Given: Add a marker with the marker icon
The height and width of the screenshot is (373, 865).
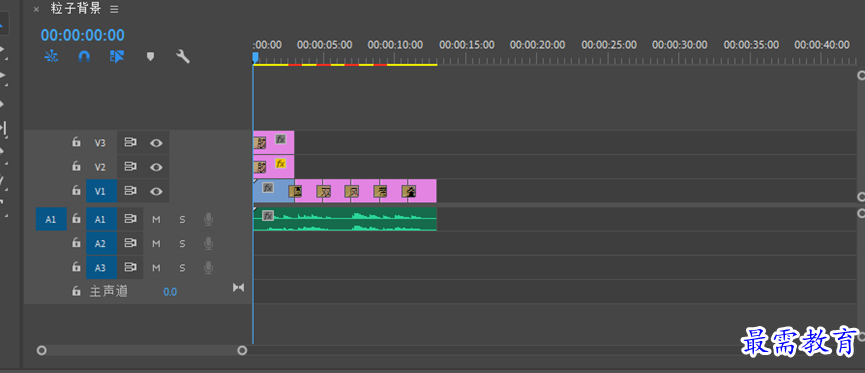Looking at the screenshot, I should [x=150, y=56].
